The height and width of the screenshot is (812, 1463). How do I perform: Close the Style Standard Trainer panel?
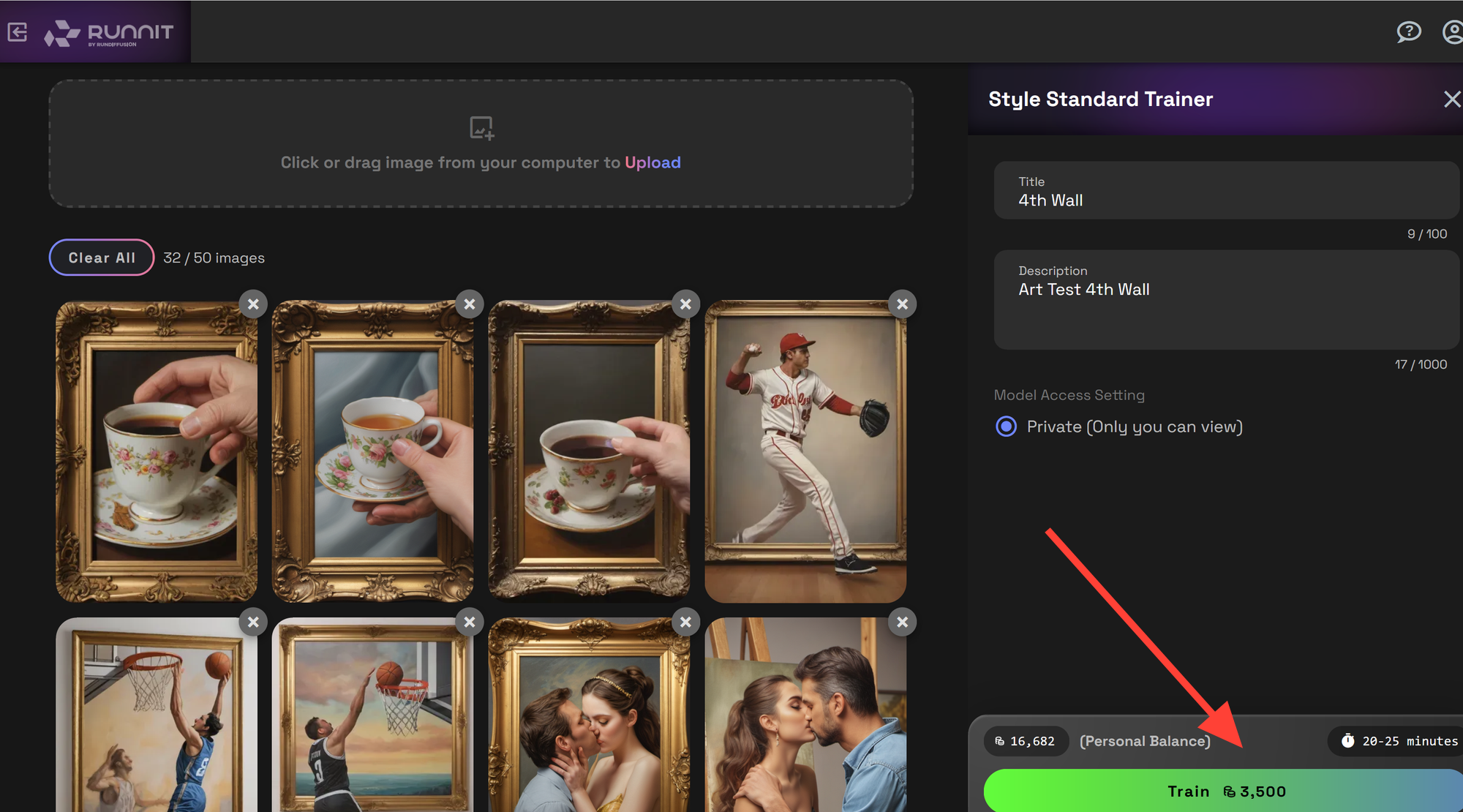(1451, 99)
